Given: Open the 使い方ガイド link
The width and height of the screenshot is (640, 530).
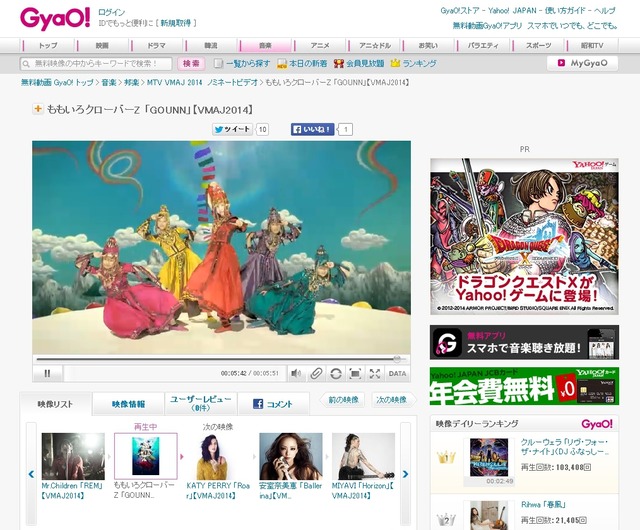Looking at the screenshot, I should coord(564,11).
